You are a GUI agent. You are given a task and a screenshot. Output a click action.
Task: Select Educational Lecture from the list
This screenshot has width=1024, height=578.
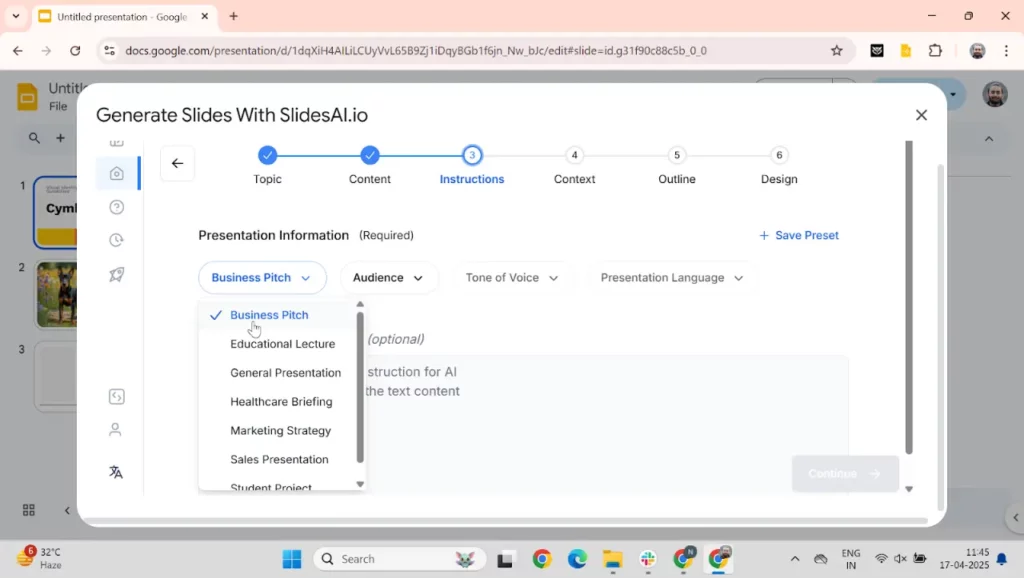click(x=282, y=344)
